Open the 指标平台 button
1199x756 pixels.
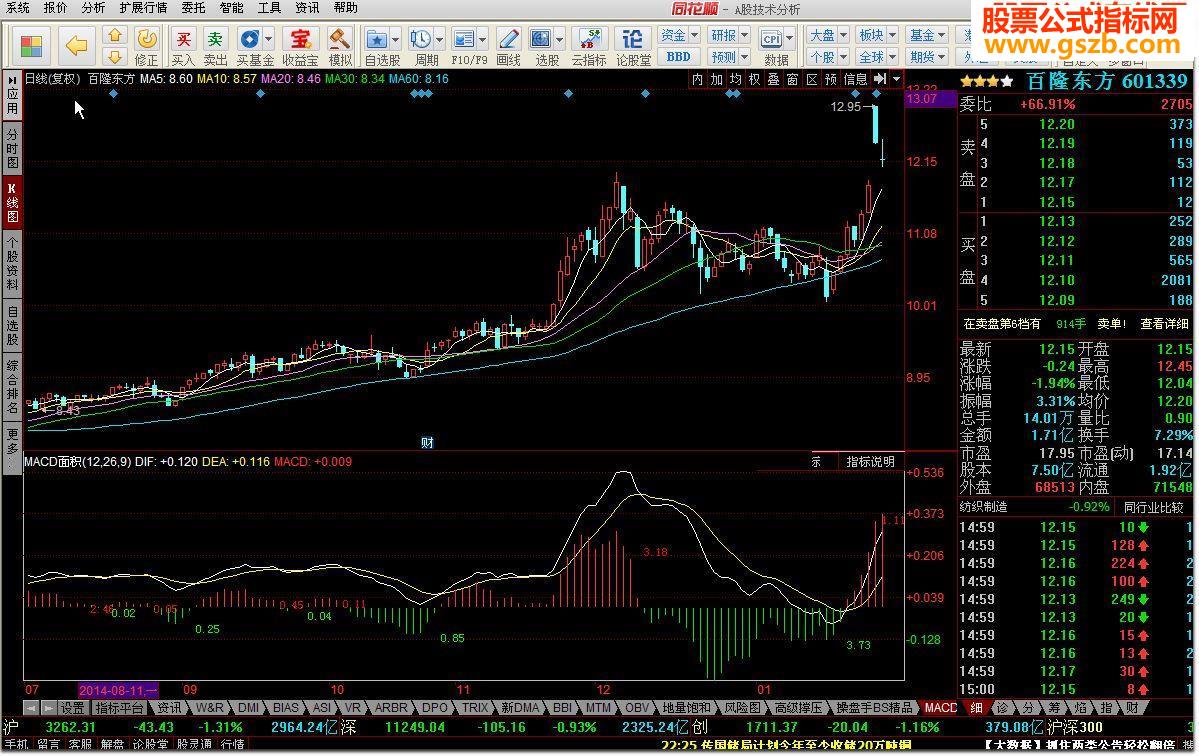(x=119, y=708)
